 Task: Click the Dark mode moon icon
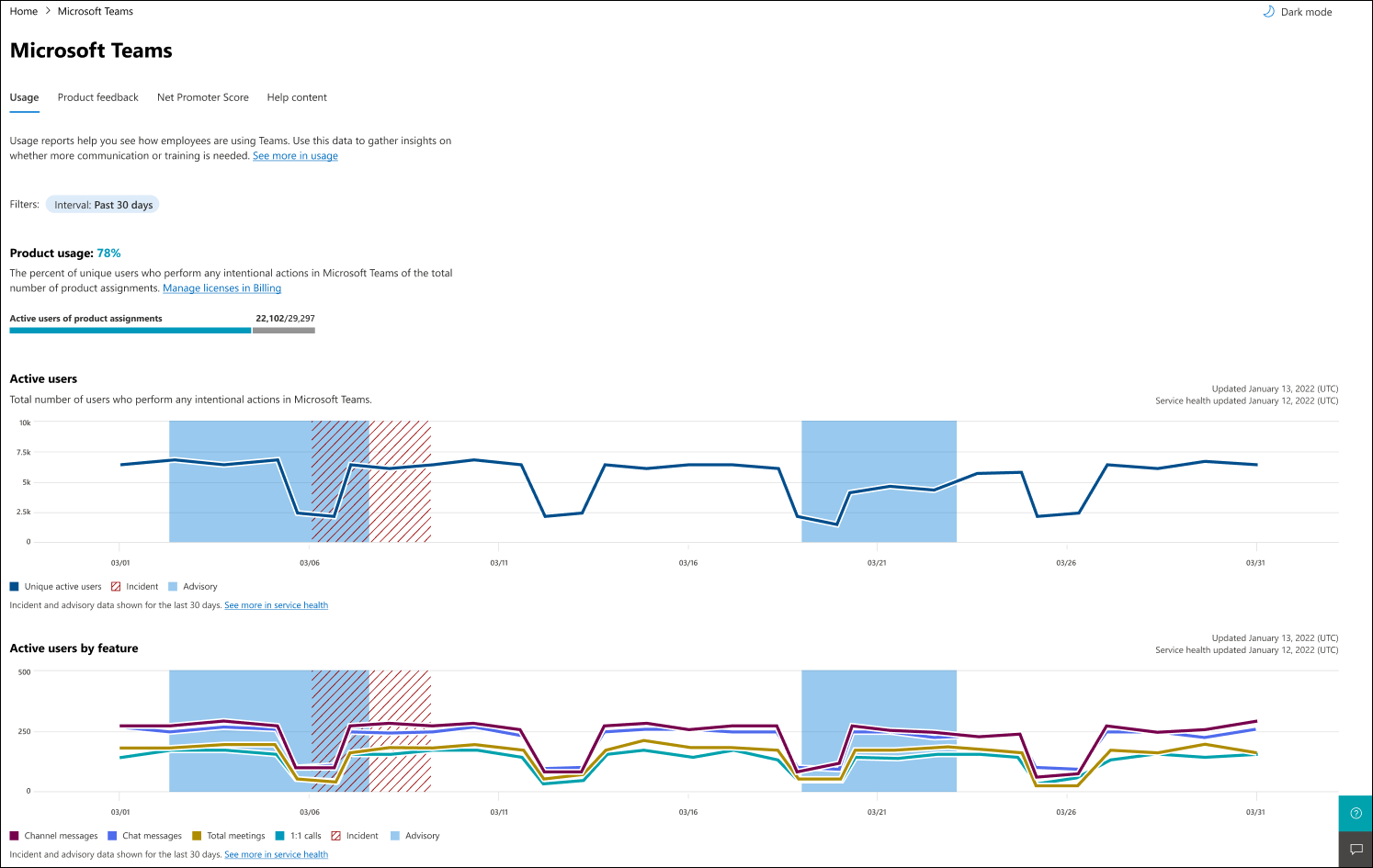tap(1269, 12)
